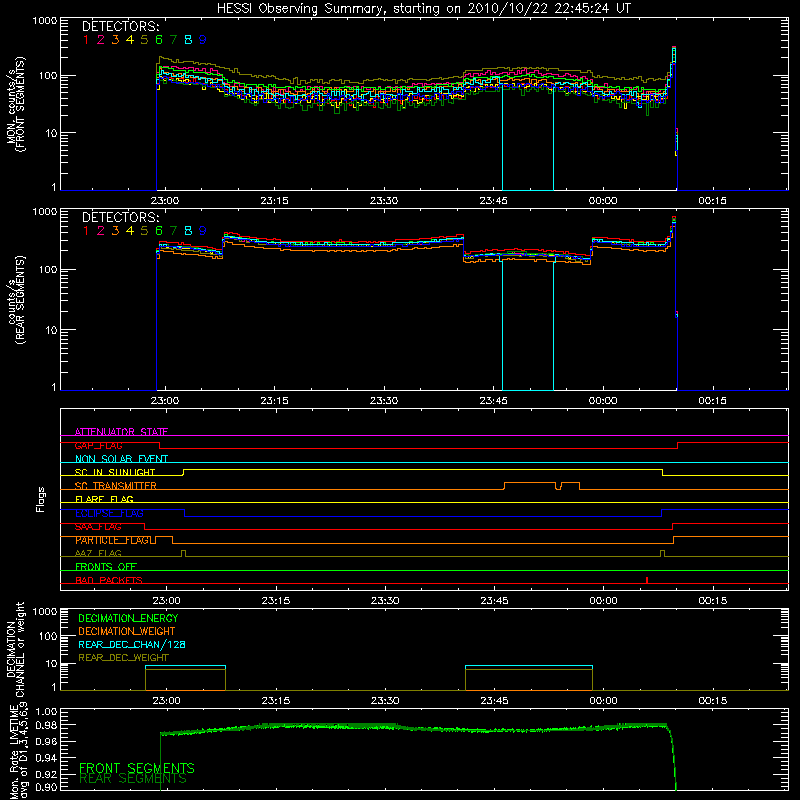The width and height of the screenshot is (800, 800).
Task: Click the DETECTORS label in the front segments plot
Action: tap(120, 26)
